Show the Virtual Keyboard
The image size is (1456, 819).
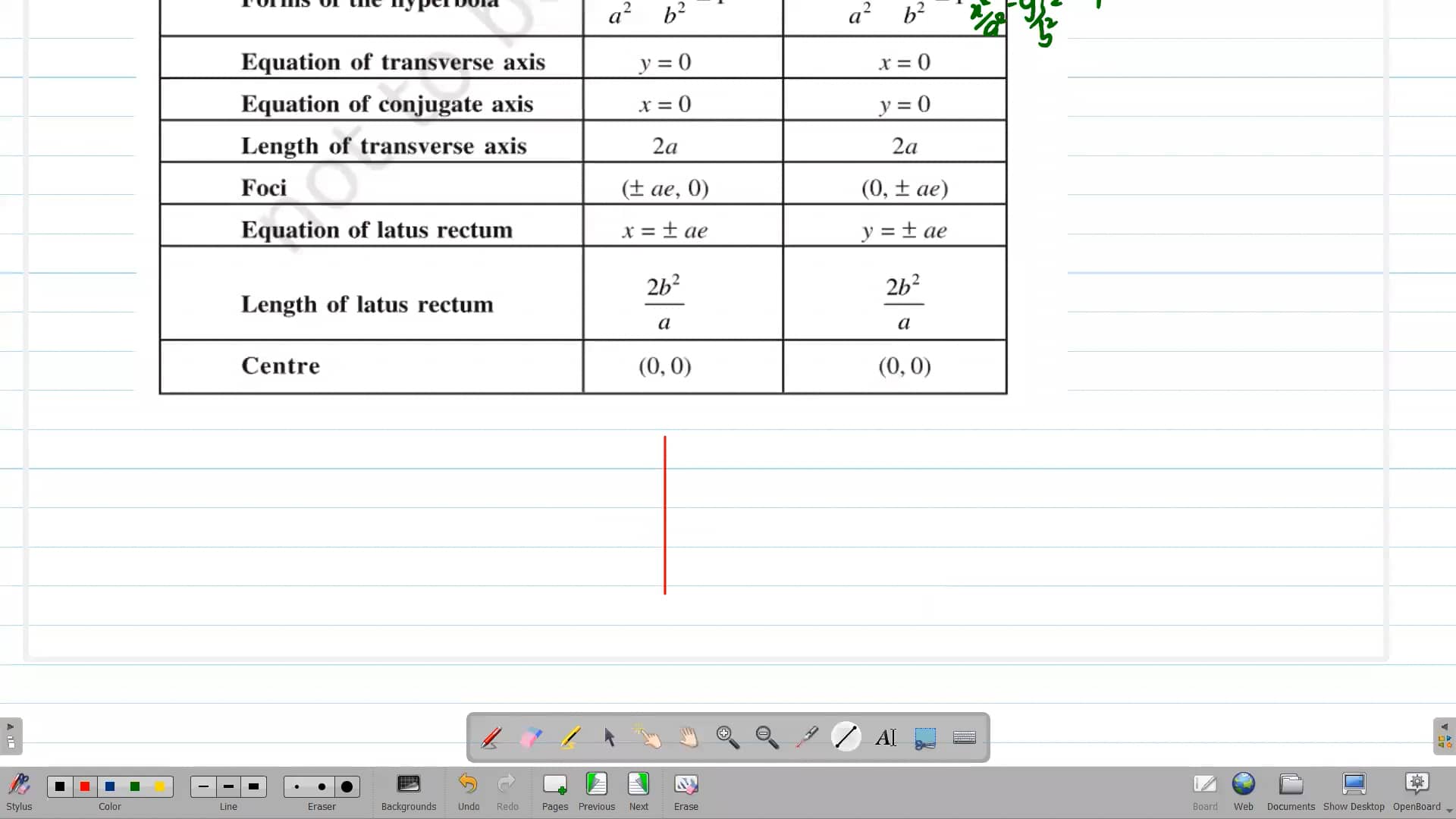(964, 736)
